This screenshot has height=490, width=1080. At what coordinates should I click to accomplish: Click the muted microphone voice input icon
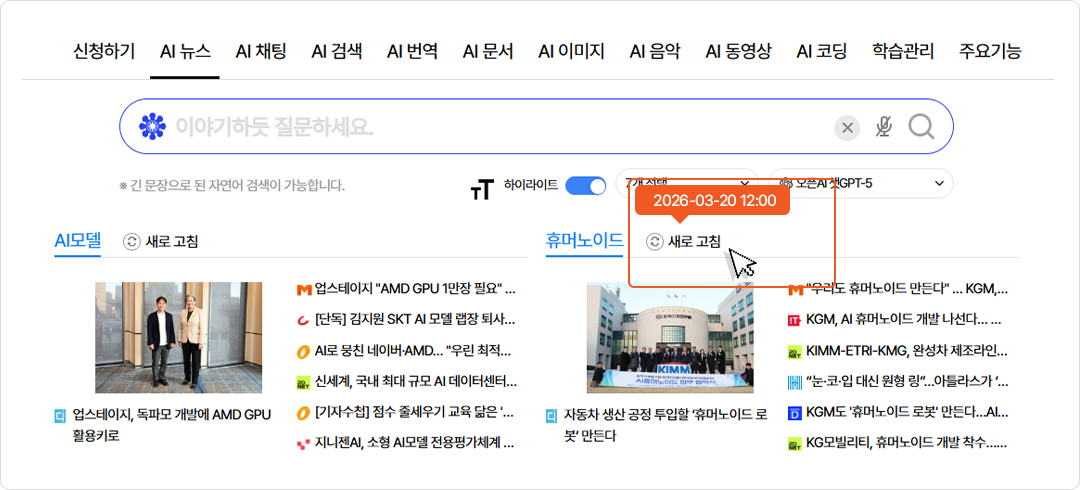click(x=883, y=127)
